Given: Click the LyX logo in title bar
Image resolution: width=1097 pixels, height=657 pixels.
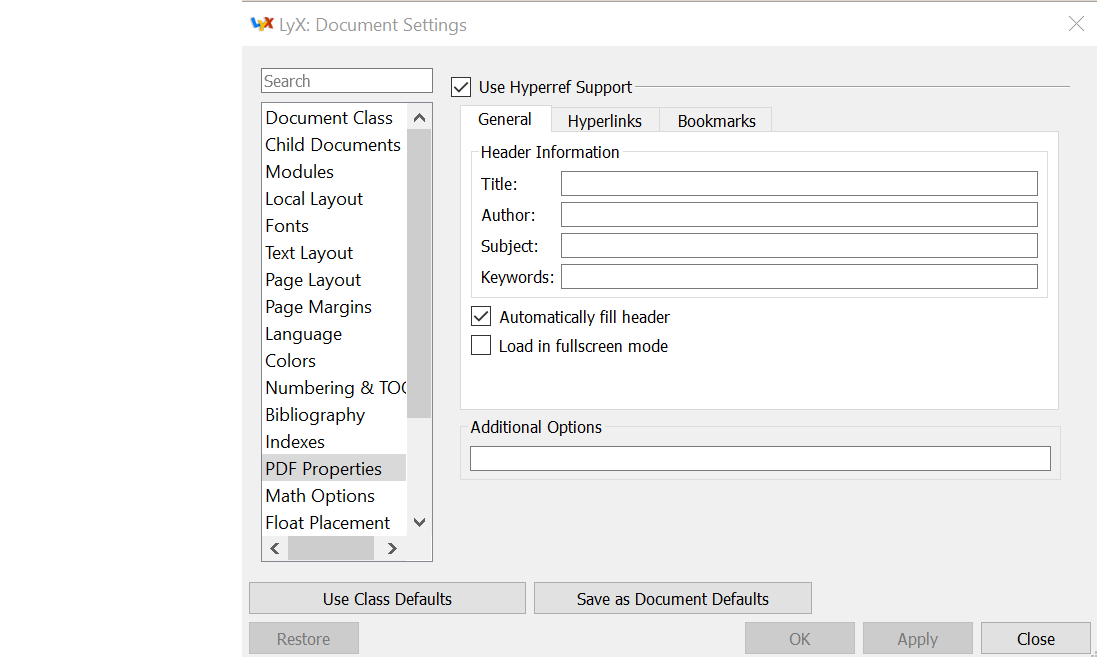Looking at the screenshot, I should click(x=262, y=24).
